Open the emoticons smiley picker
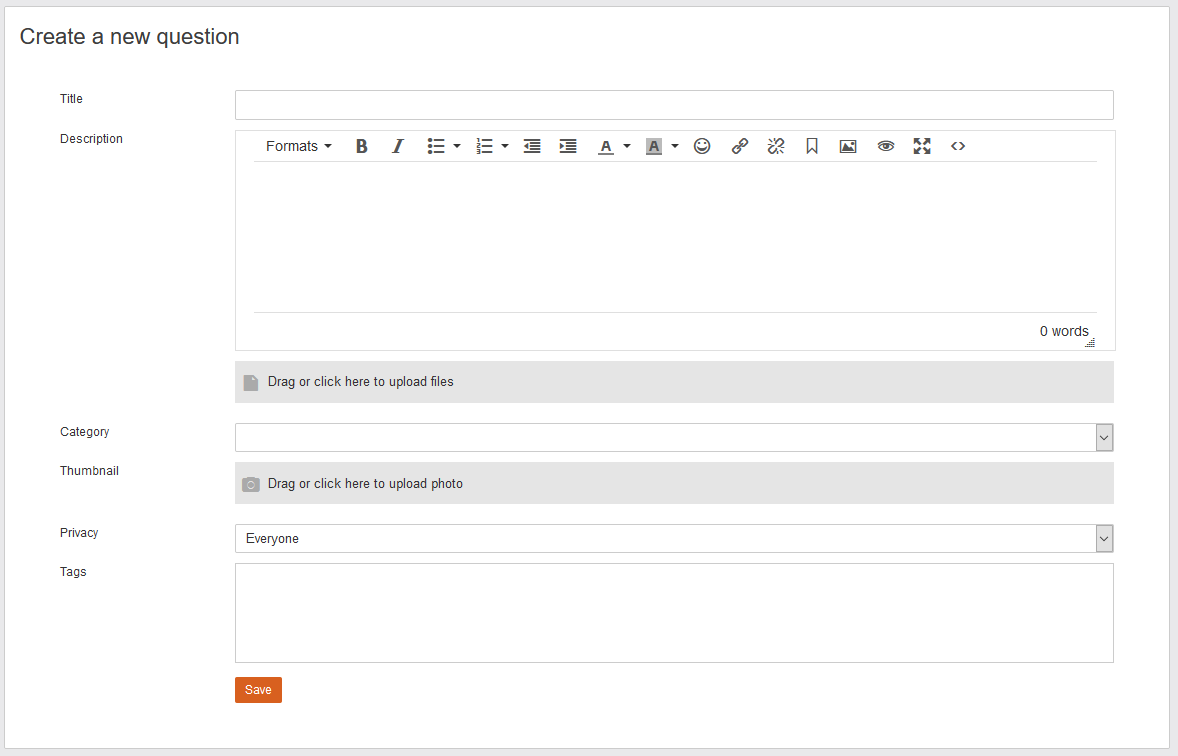 coord(702,146)
